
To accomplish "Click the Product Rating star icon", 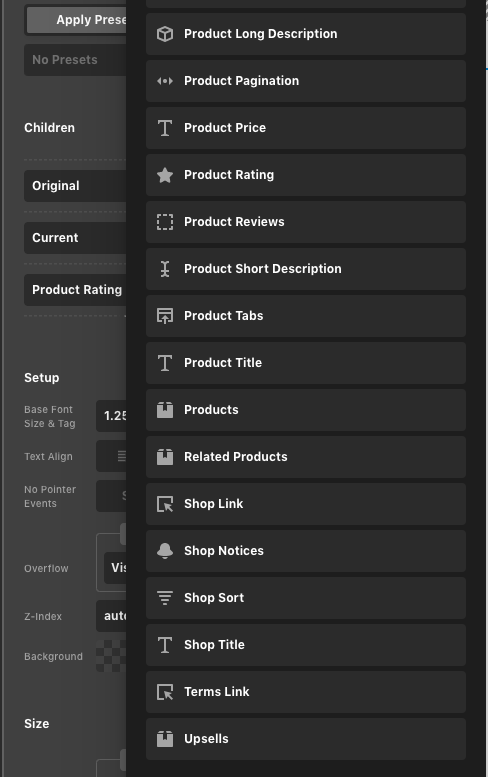I will (165, 175).
